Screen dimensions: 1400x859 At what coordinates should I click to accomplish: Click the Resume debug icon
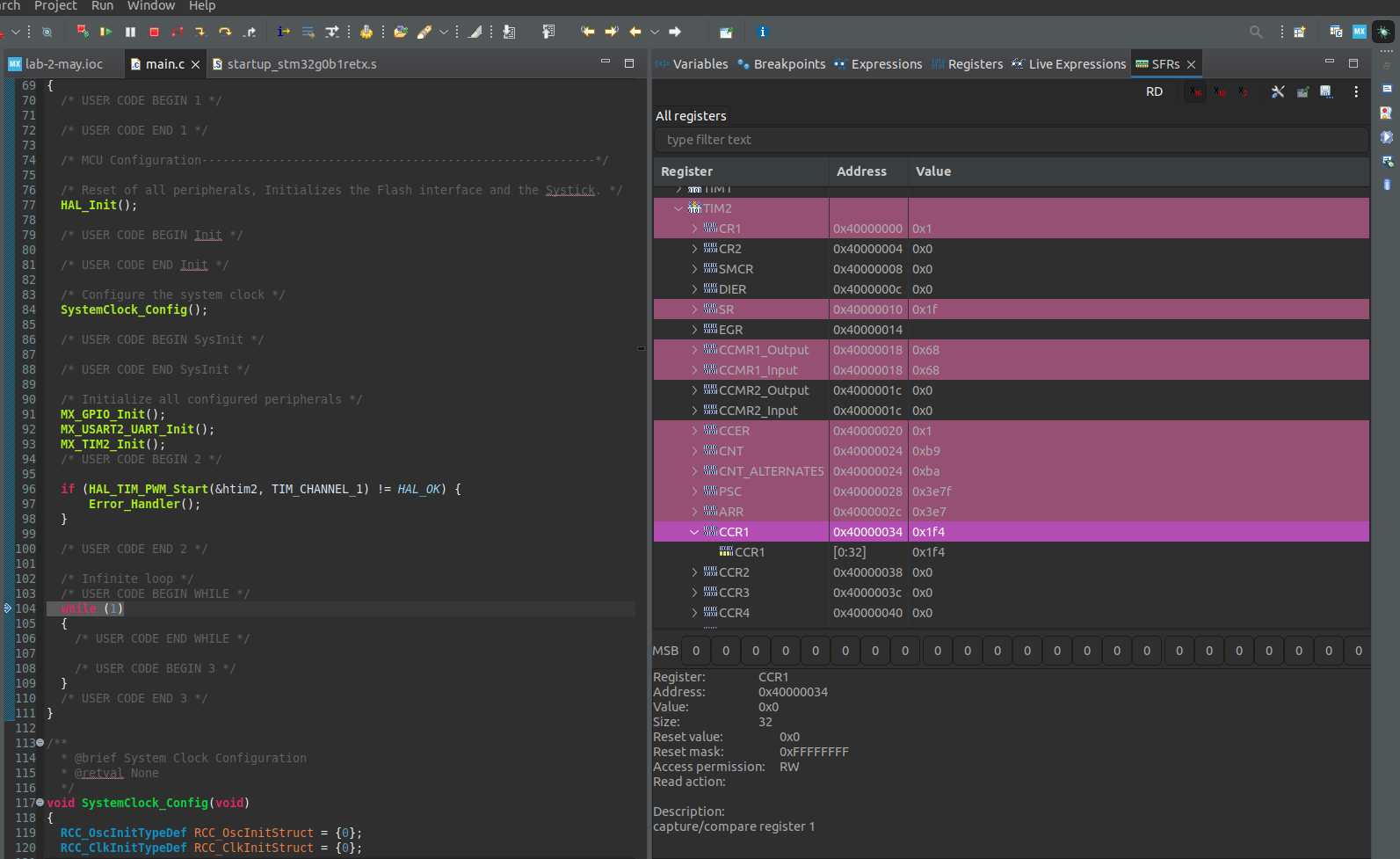pos(106,32)
